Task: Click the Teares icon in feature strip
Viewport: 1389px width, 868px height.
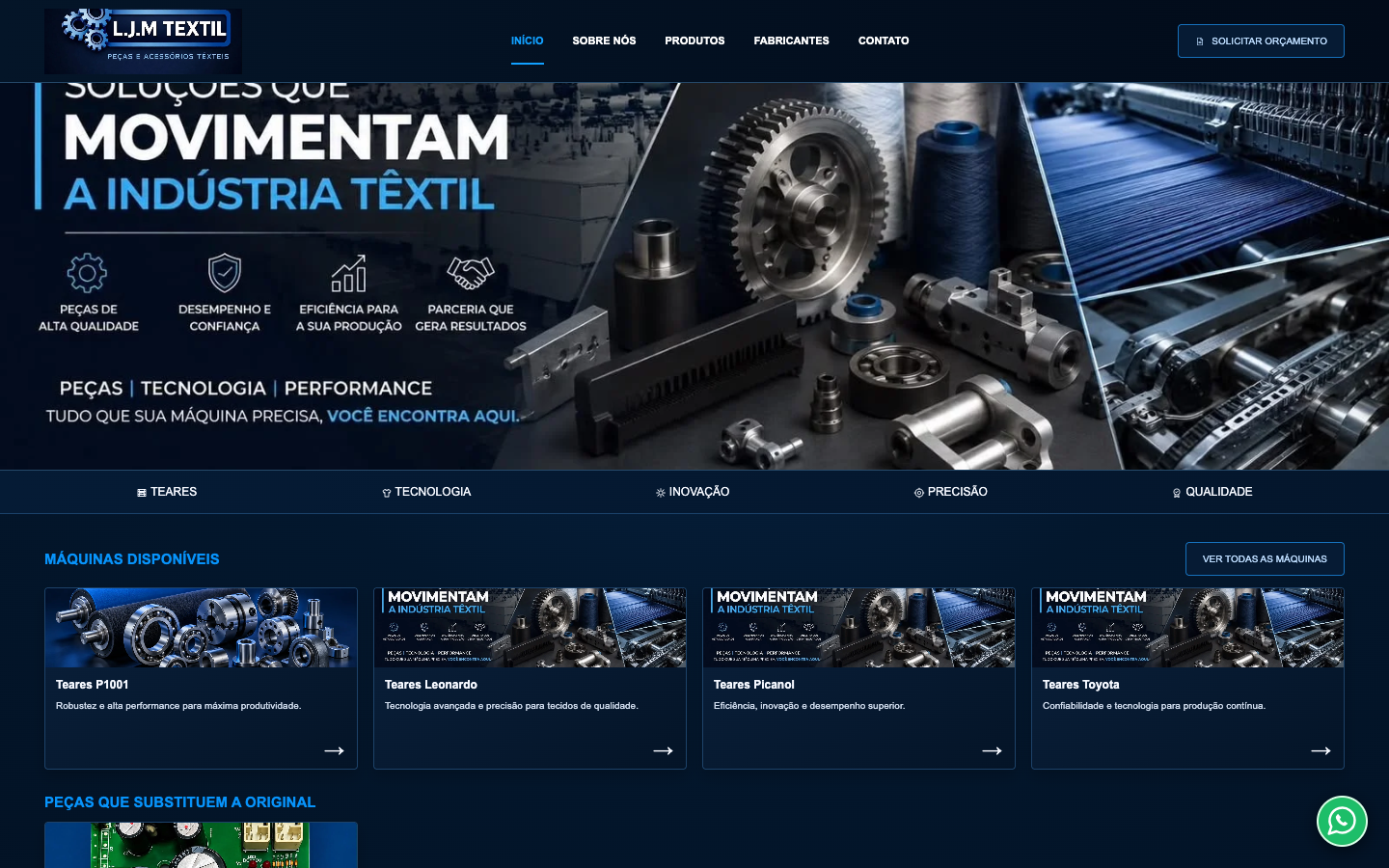Action: (142, 493)
